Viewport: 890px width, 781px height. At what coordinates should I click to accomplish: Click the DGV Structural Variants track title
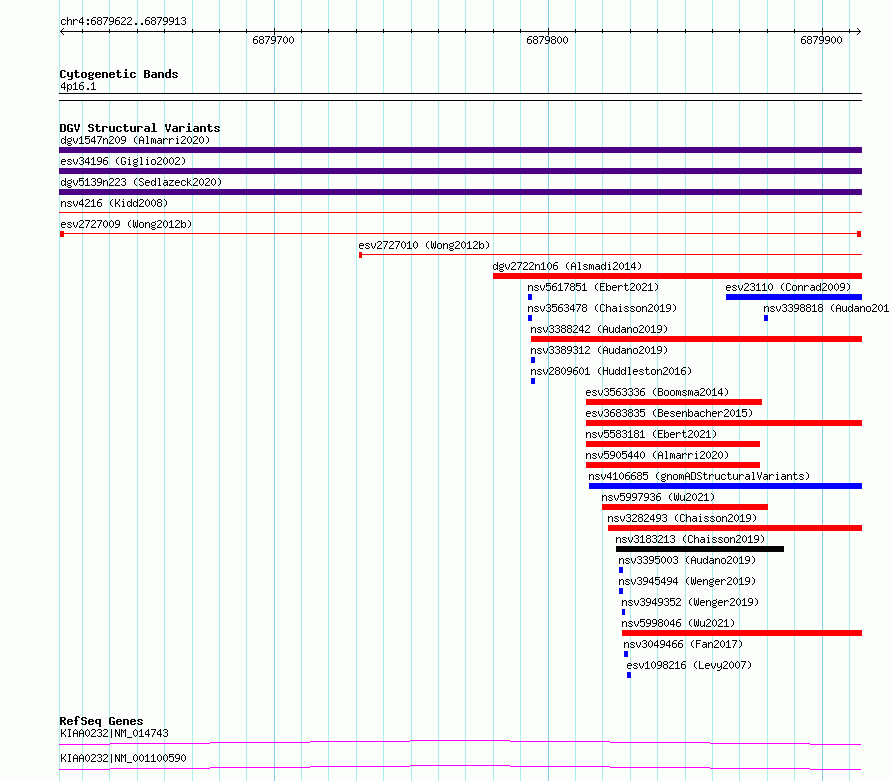point(140,128)
